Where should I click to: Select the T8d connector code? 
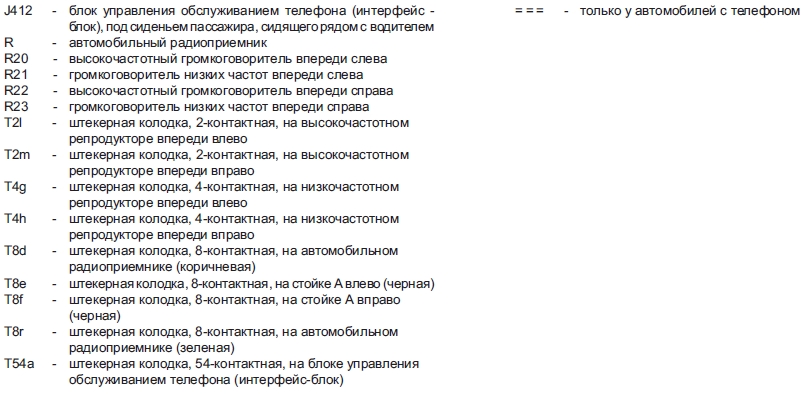click(15, 250)
